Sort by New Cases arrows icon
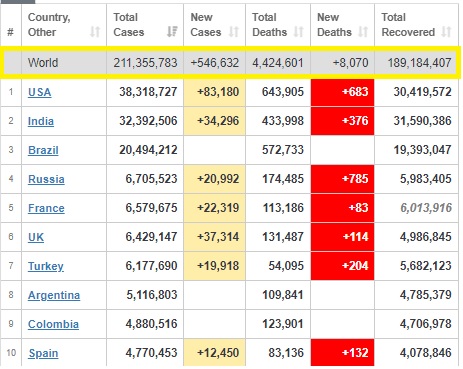Screen dimensions: 463x369 click(x=234, y=32)
